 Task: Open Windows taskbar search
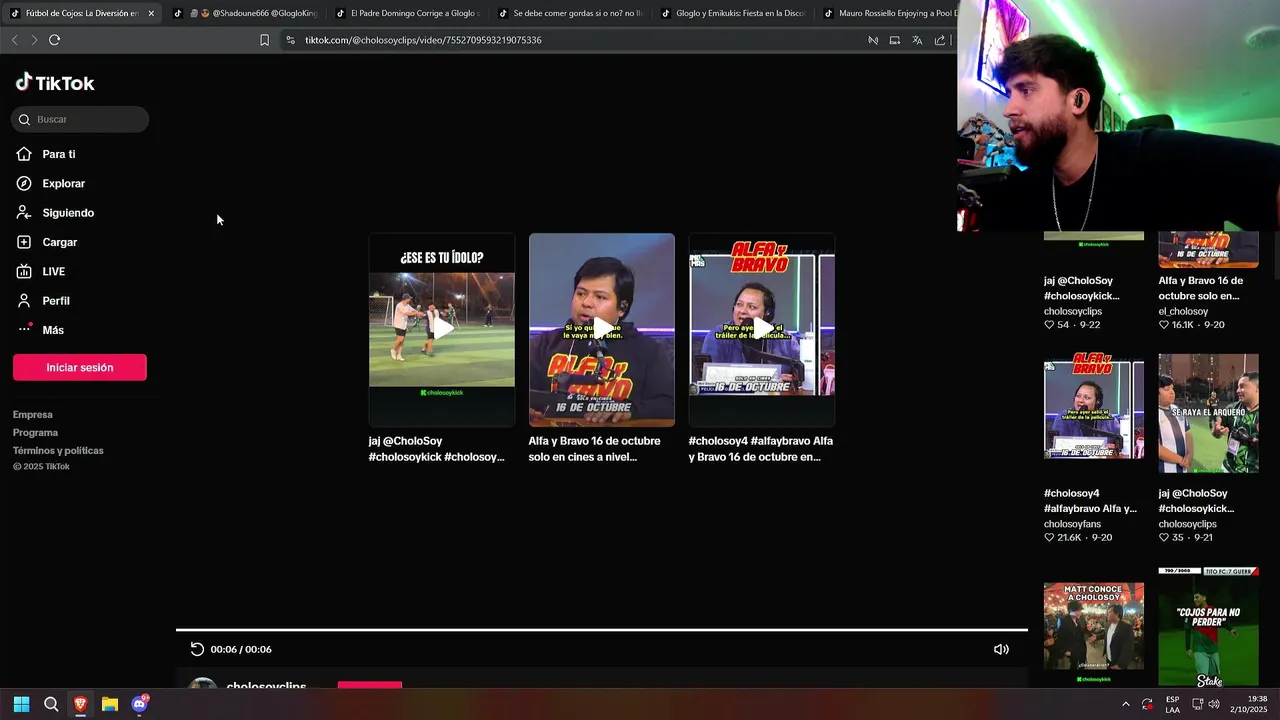(x=51, y=704)
